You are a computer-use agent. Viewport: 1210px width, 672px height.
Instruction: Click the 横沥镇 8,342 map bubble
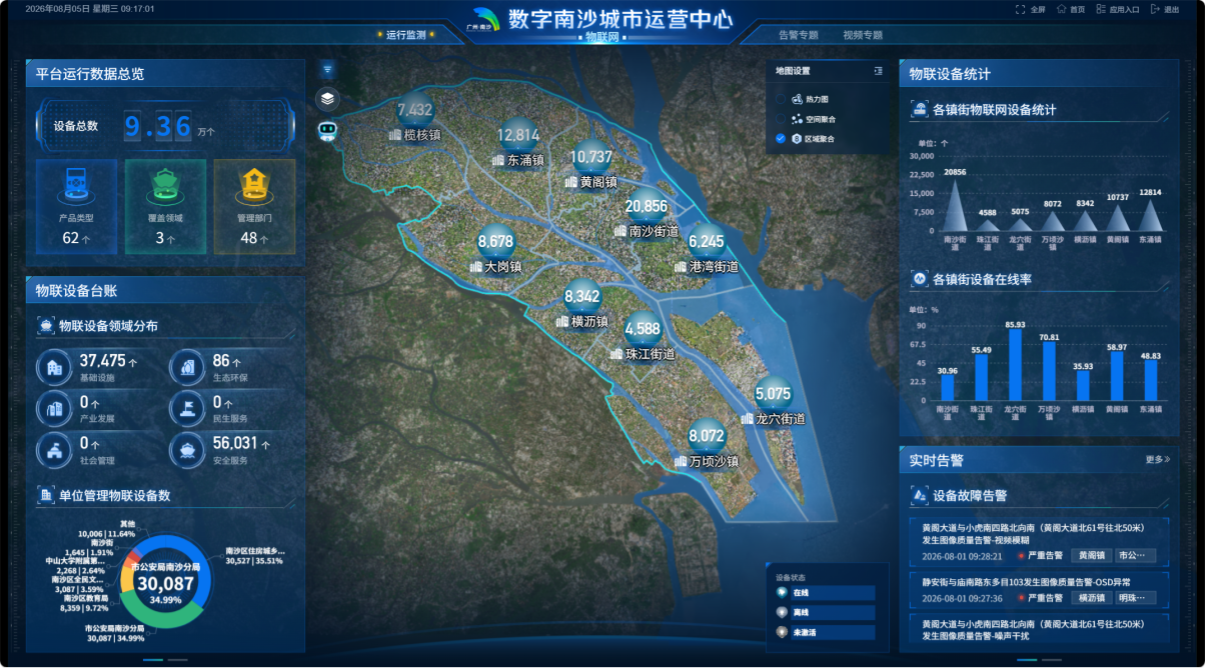582,297
